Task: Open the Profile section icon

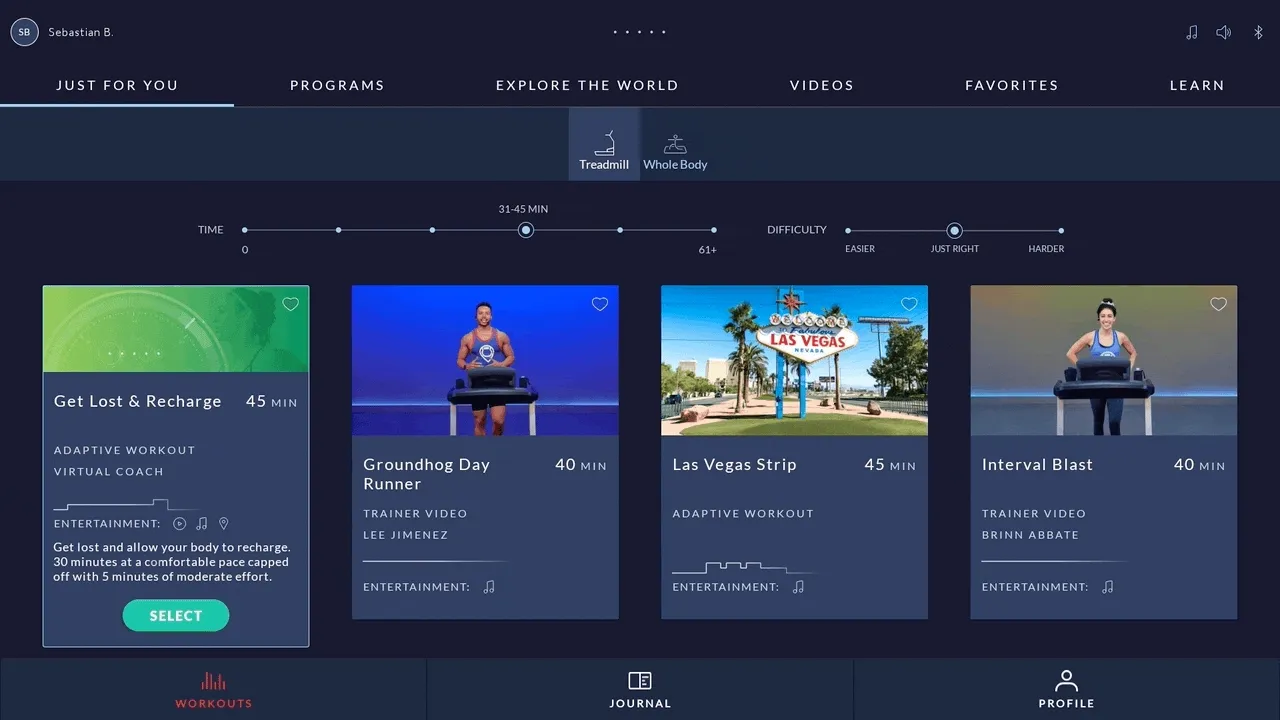Action: click(1066, 682)
